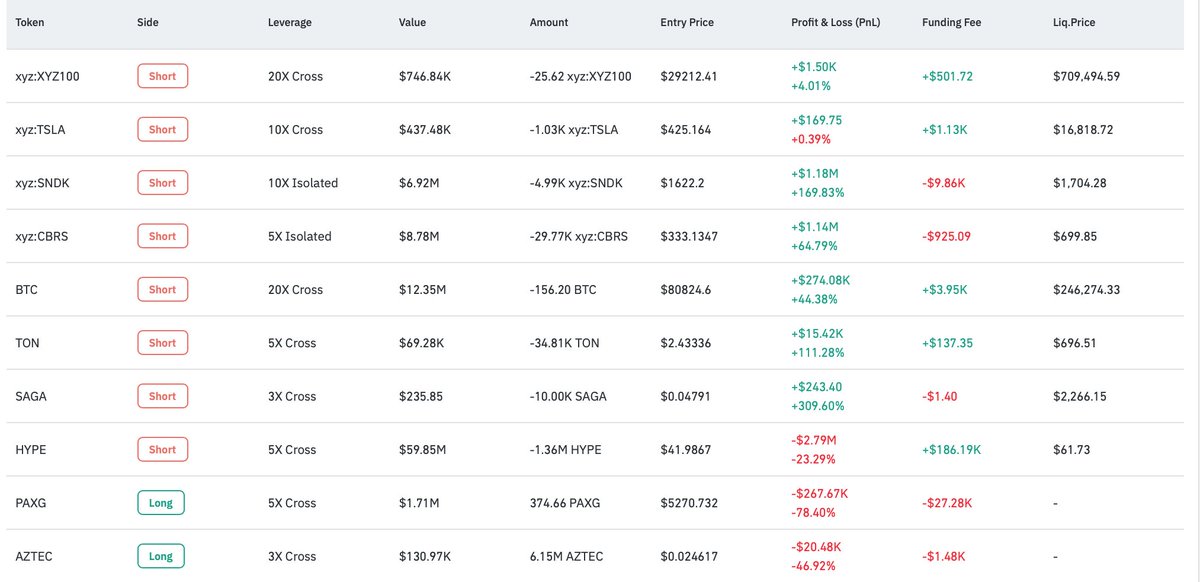Select the AZTEC token name
Image resolution: width=1200 pixels, height=582 pixels.
click(33, 556)
